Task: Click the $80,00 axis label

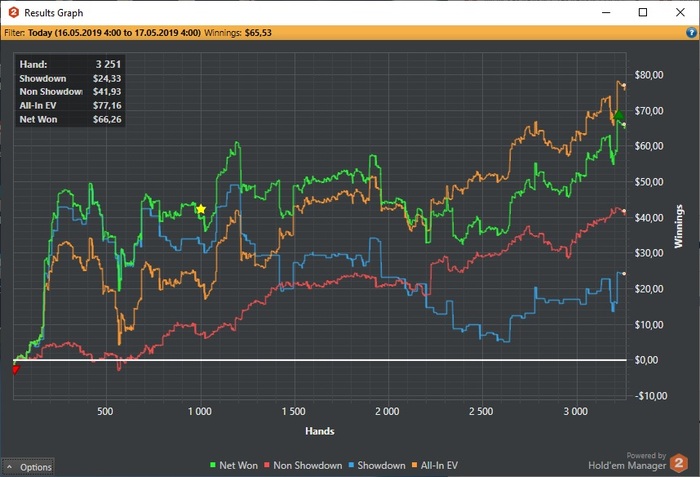Action: [x=649, y=75]
